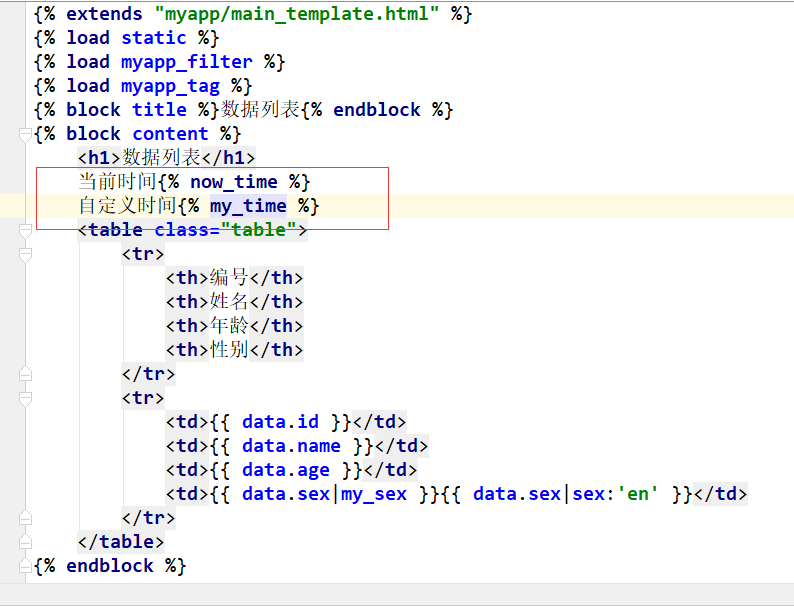Click fold end marker at second </tr>
This screenshot has width=794, height=606.
tap(25, 518)
